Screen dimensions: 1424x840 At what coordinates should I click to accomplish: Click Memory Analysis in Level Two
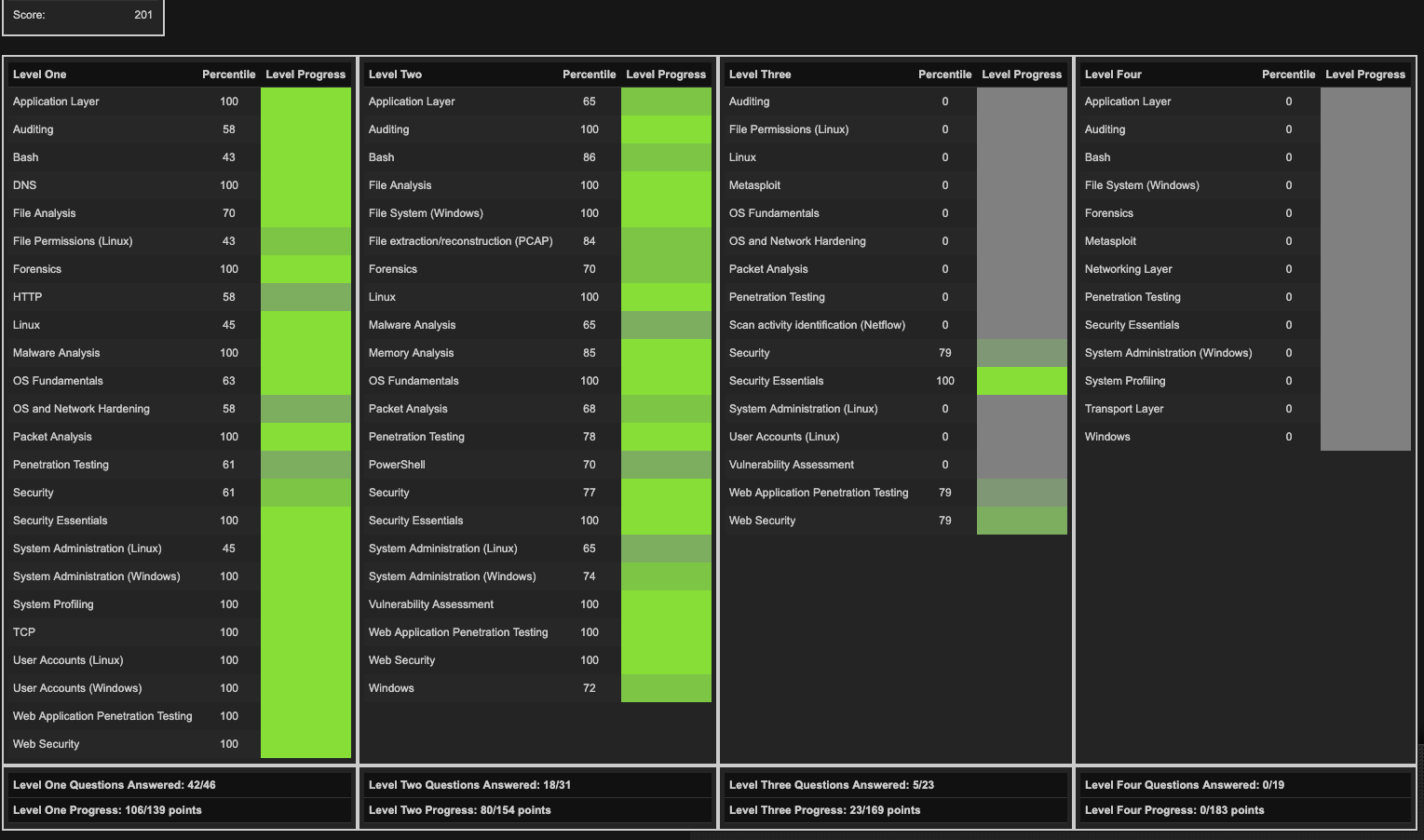coord(411,353)
